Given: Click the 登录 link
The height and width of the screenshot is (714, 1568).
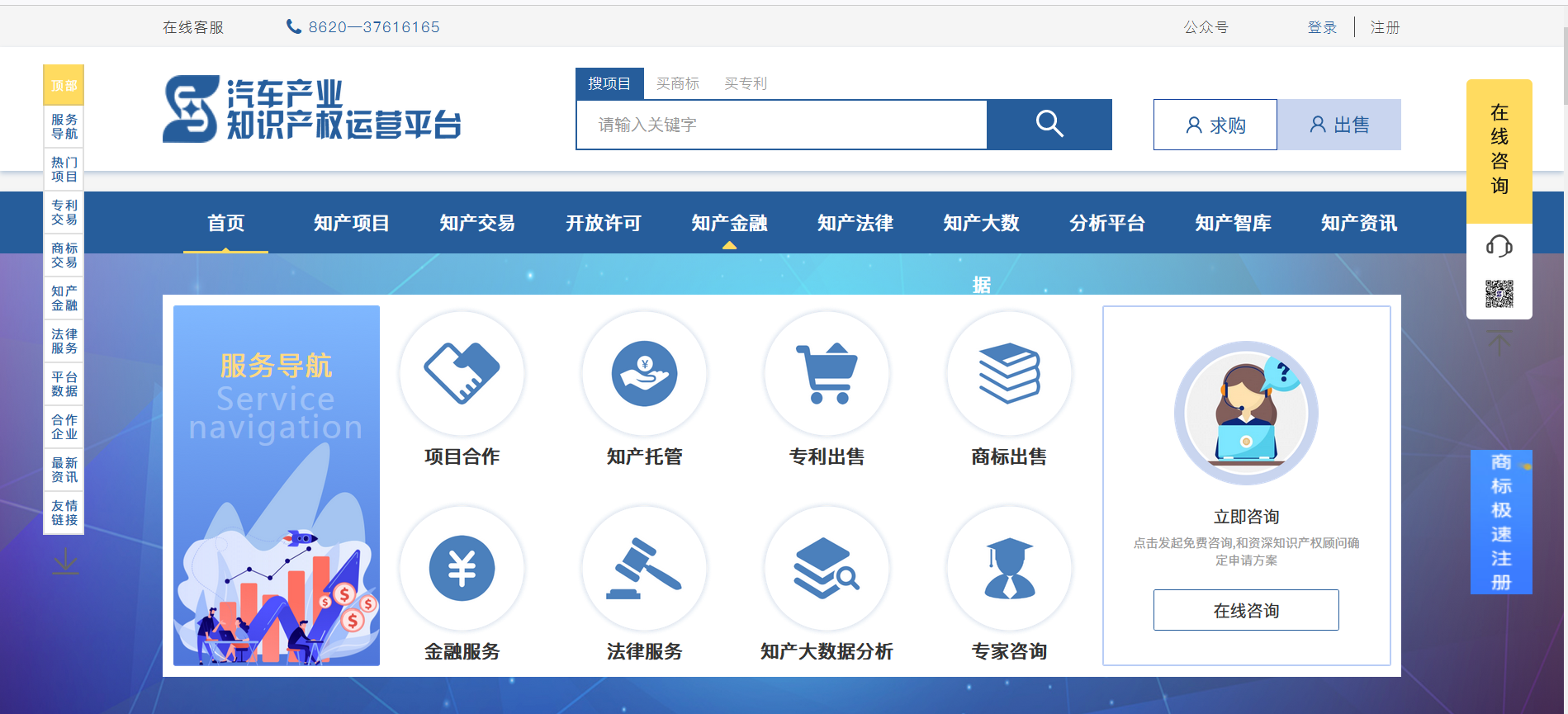Looking at the screenshot, I should click(x=1321, y=27).
